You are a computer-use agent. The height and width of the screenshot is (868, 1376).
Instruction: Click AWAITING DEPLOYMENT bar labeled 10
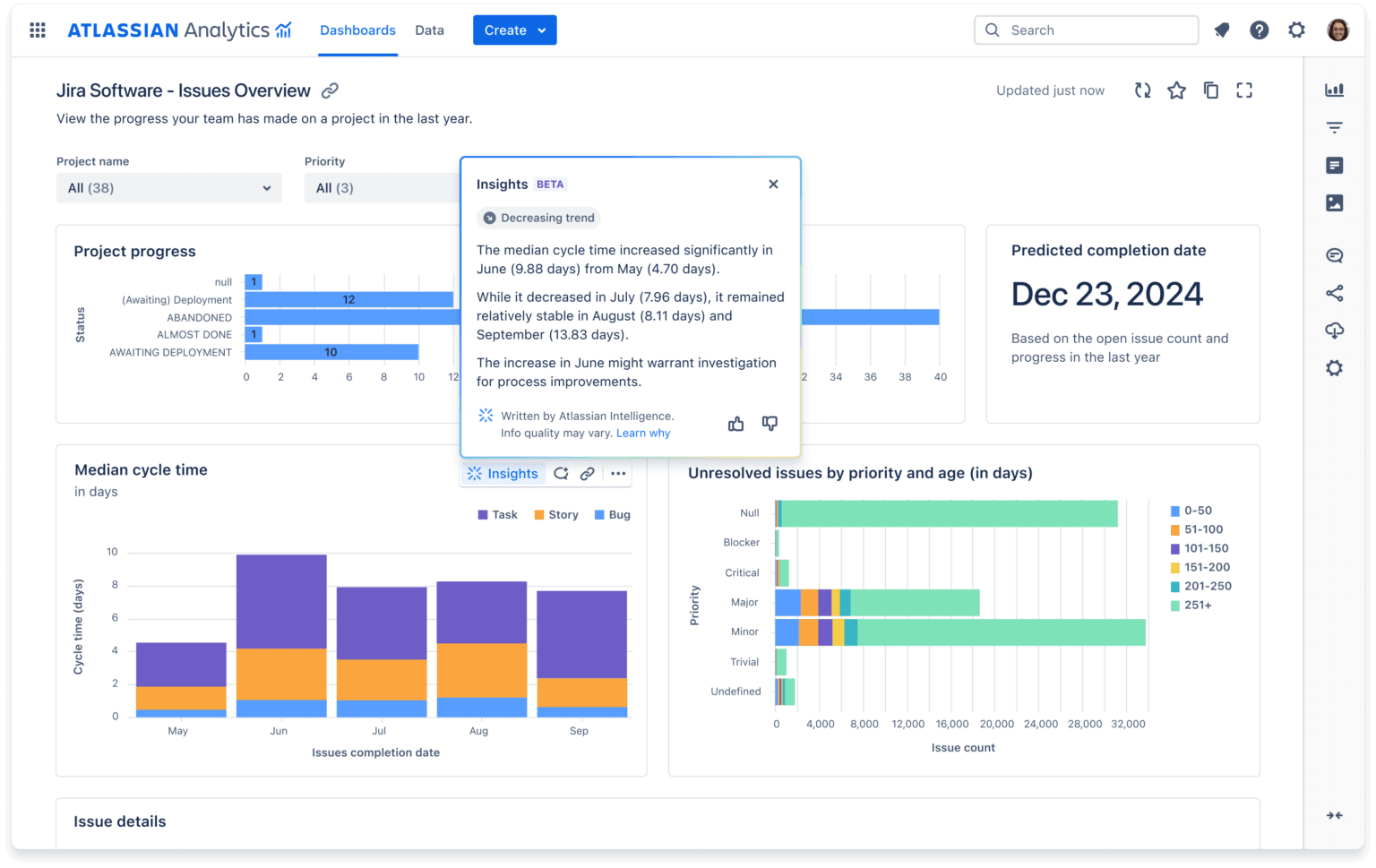(331, 353)
